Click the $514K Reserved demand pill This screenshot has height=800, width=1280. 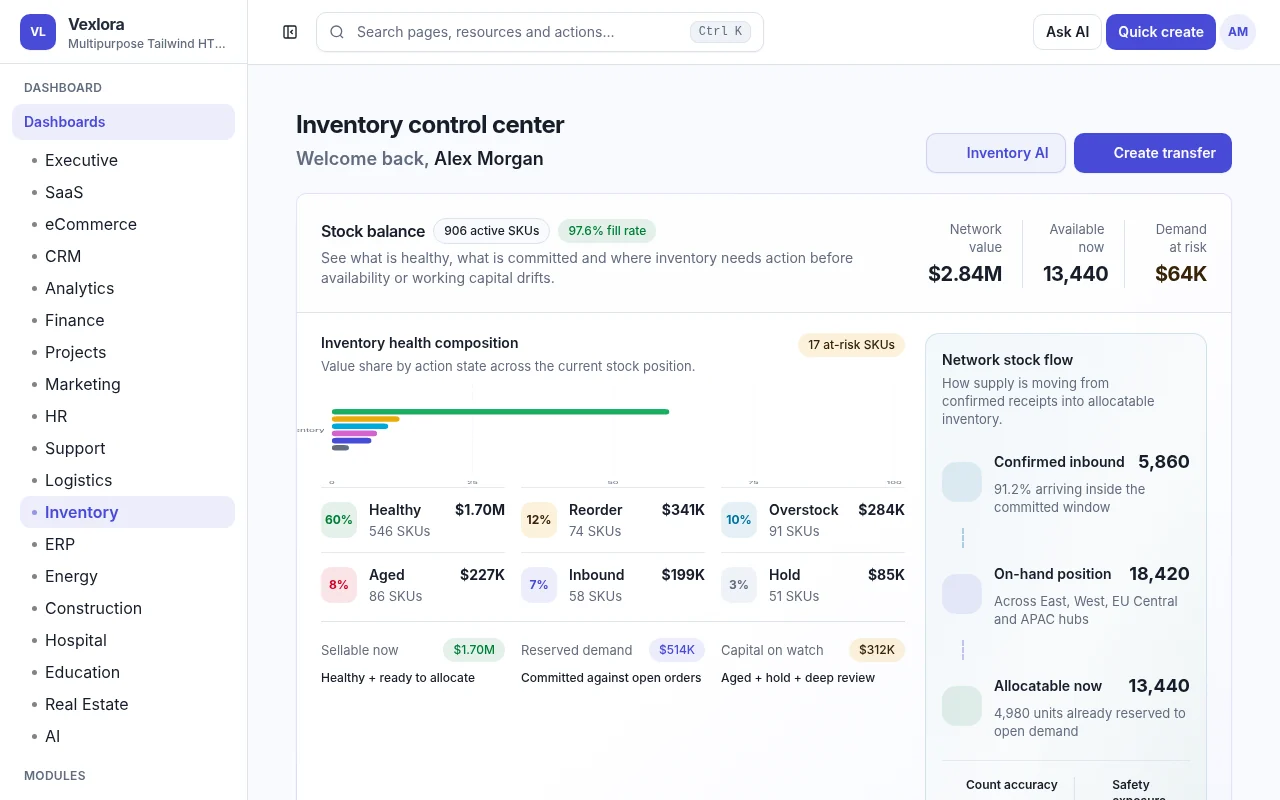(x=677, y=650)
